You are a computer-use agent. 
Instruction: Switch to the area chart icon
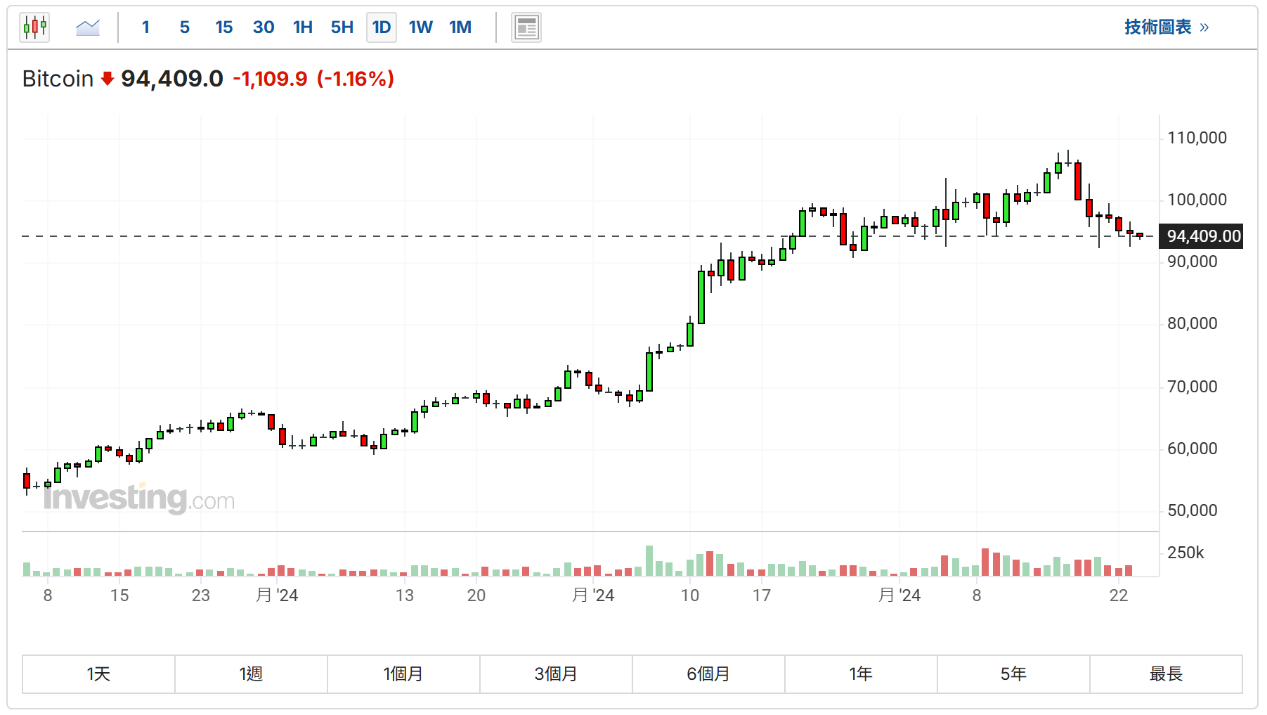click(x=88, y=27)
